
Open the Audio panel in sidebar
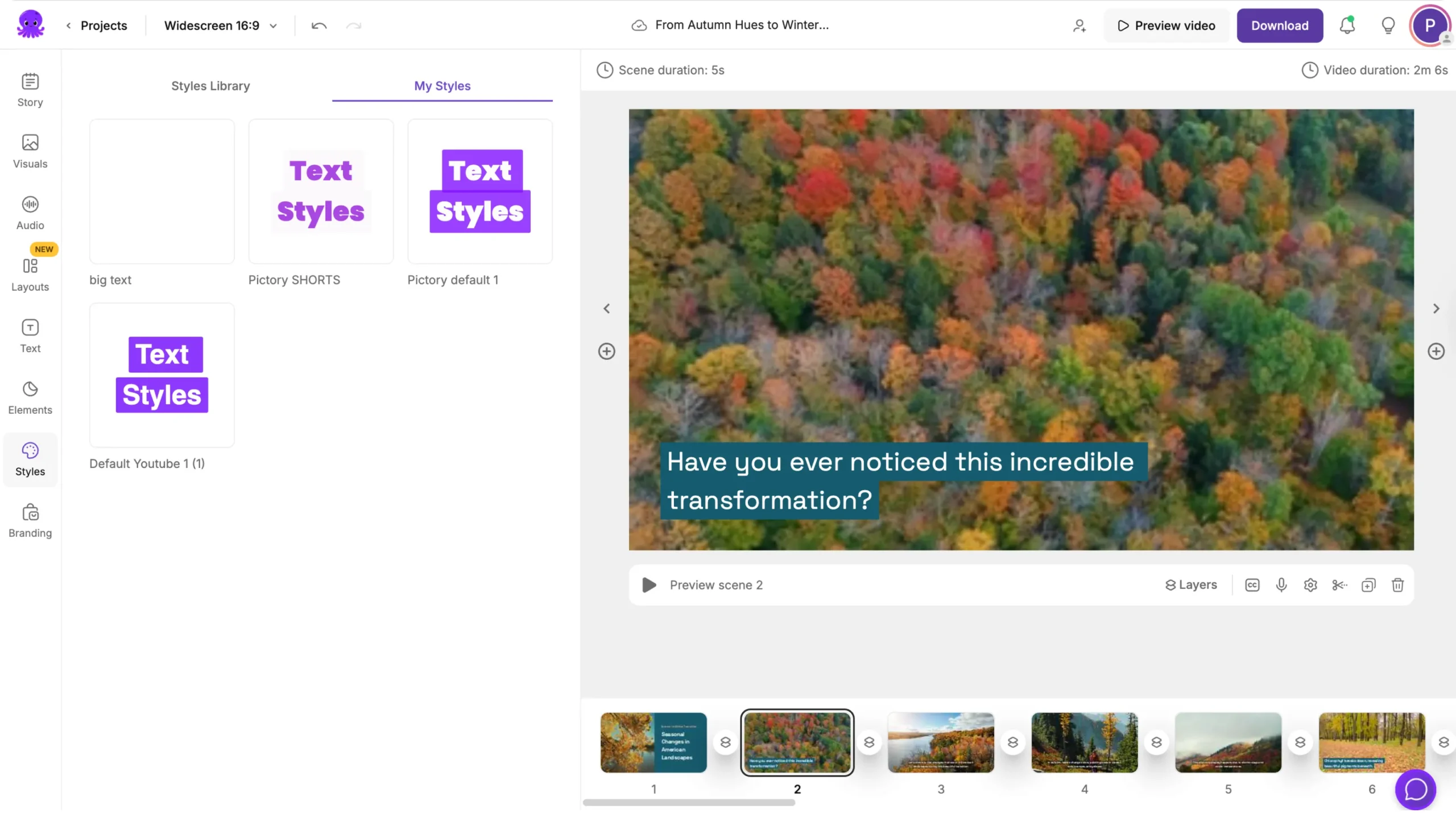(x=30, y=213)
